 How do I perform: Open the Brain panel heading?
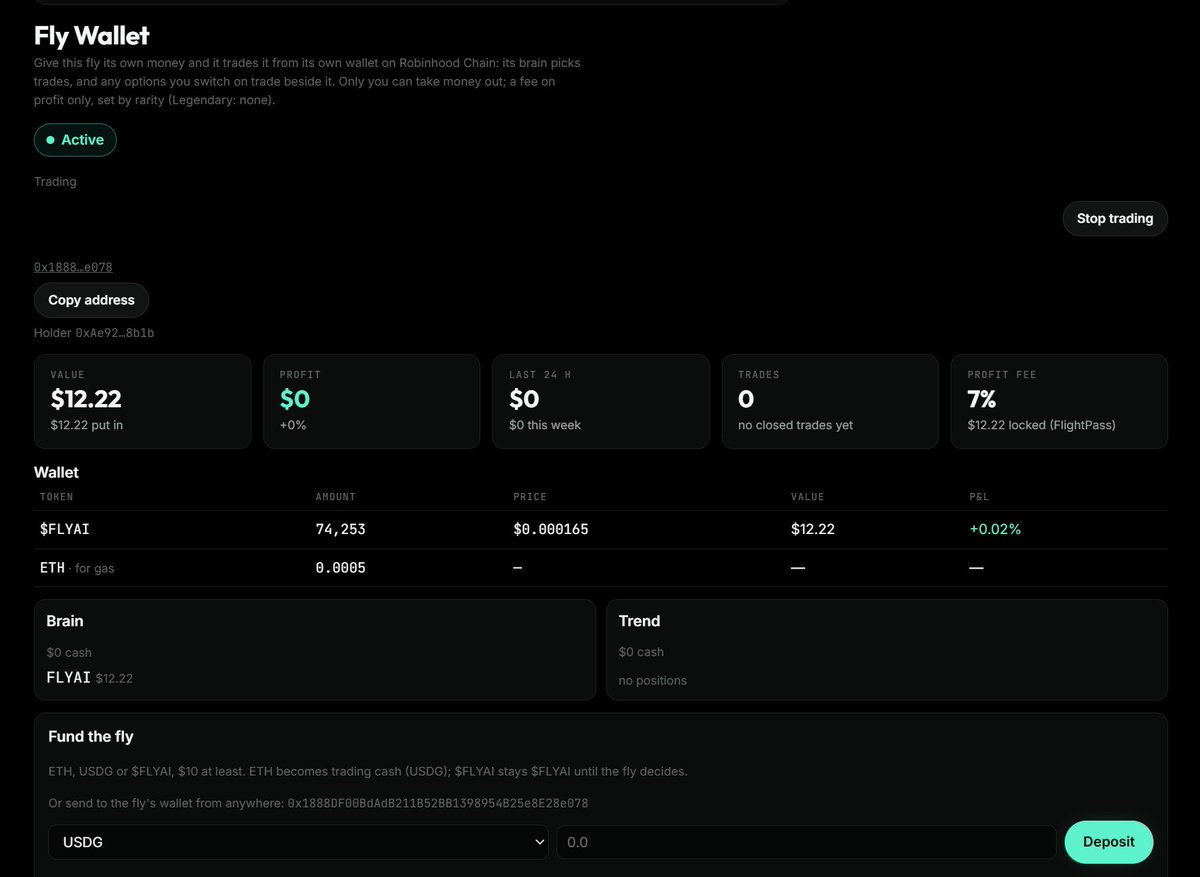65,621
